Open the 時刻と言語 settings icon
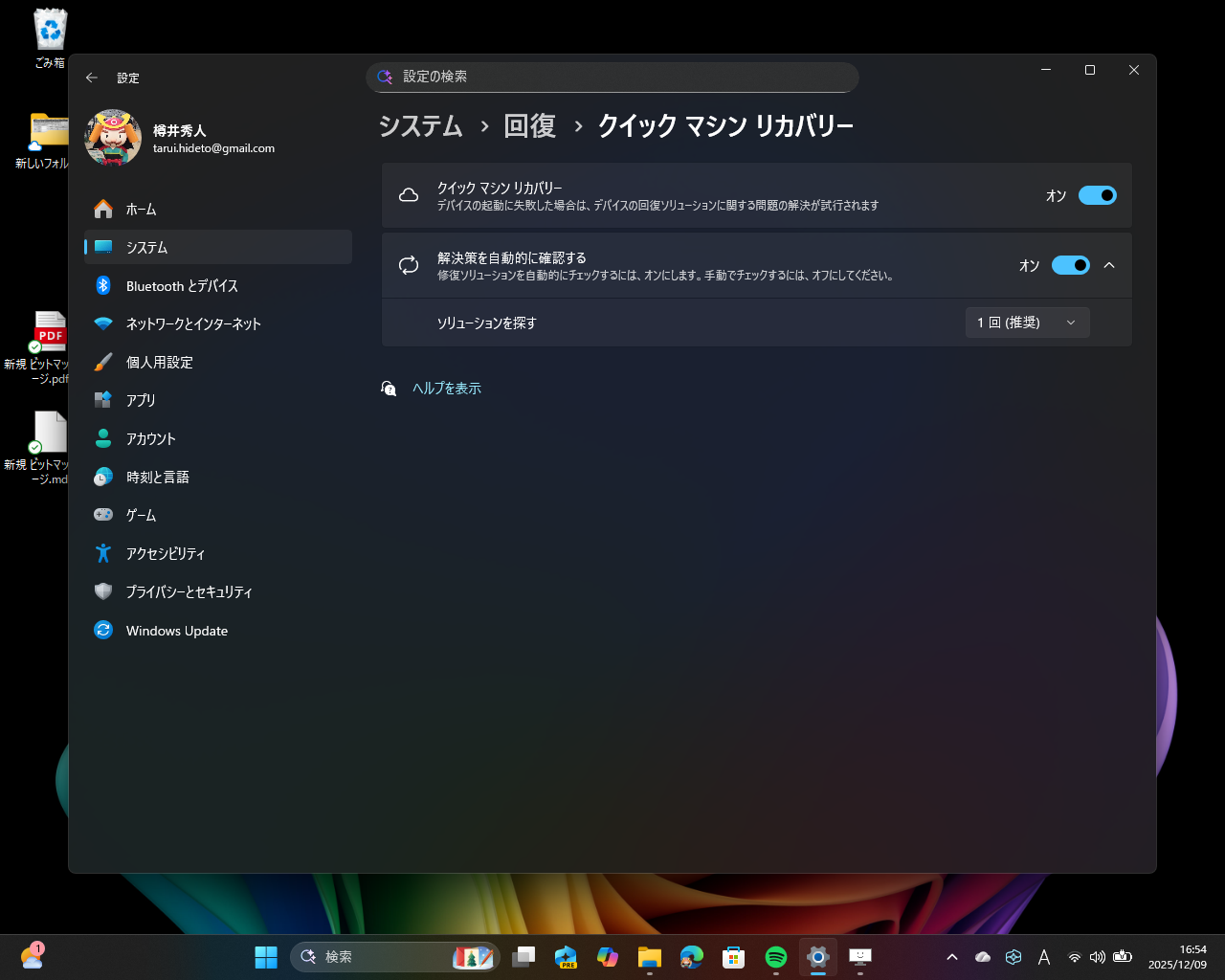This screenshot has height=980, width=1225. pyautogui.click(x=103, y=477)
